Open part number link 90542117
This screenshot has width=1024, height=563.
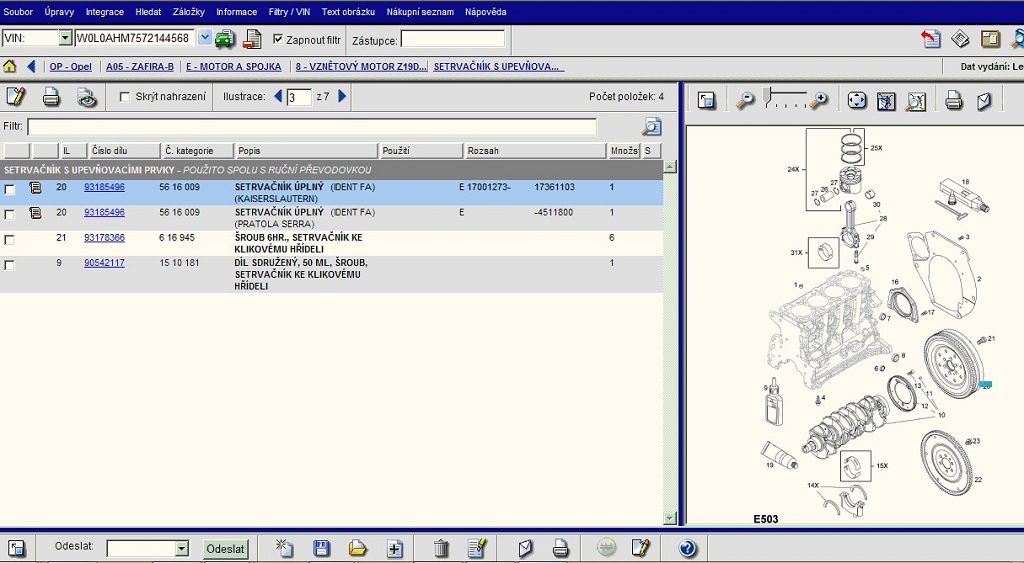(104, 263)
